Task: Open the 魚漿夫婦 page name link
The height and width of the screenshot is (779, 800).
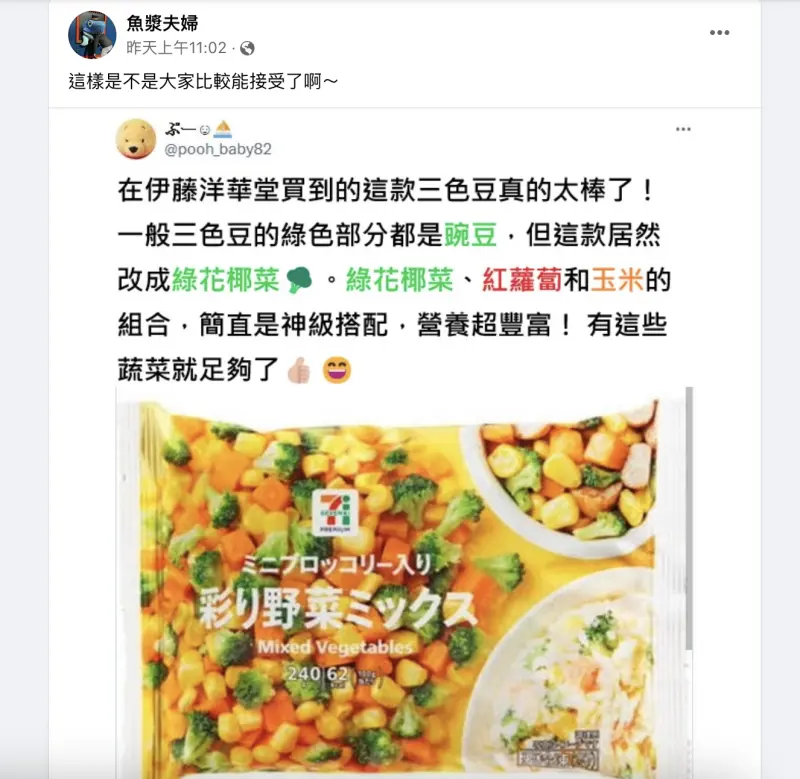Action: coord(162,23)
